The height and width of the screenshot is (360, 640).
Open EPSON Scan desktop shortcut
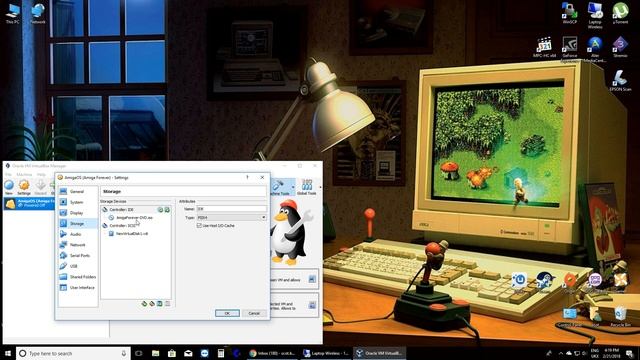click(620, 80)
